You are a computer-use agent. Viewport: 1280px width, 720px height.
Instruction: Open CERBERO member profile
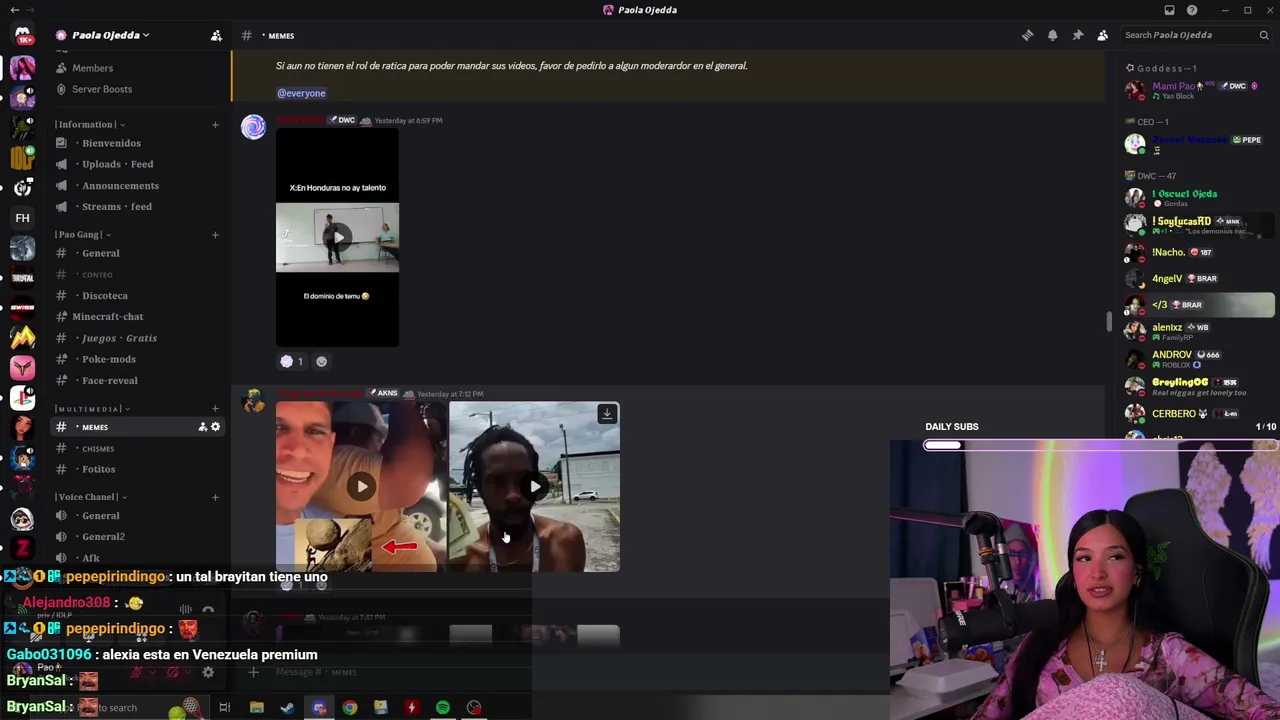[1198, 413]
